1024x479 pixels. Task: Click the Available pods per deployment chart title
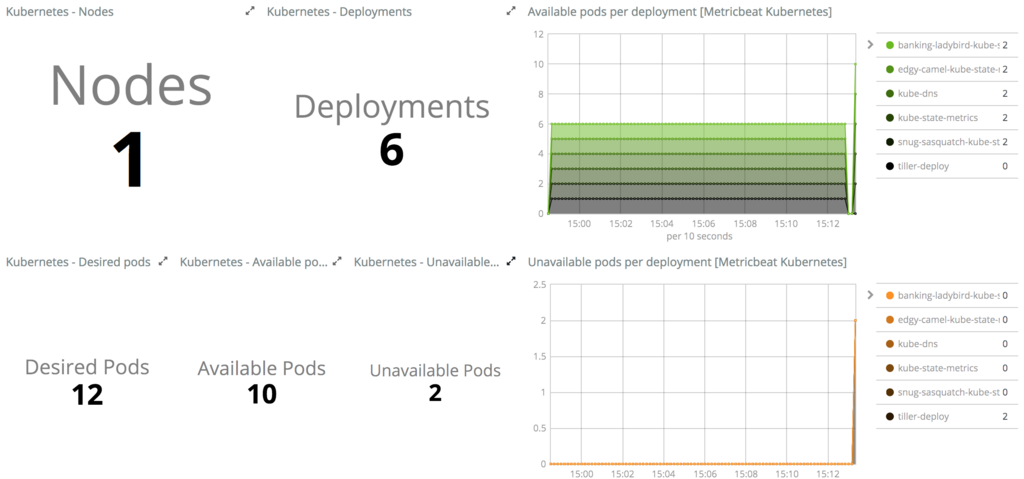pyautogui.click(x=680, y=12)
